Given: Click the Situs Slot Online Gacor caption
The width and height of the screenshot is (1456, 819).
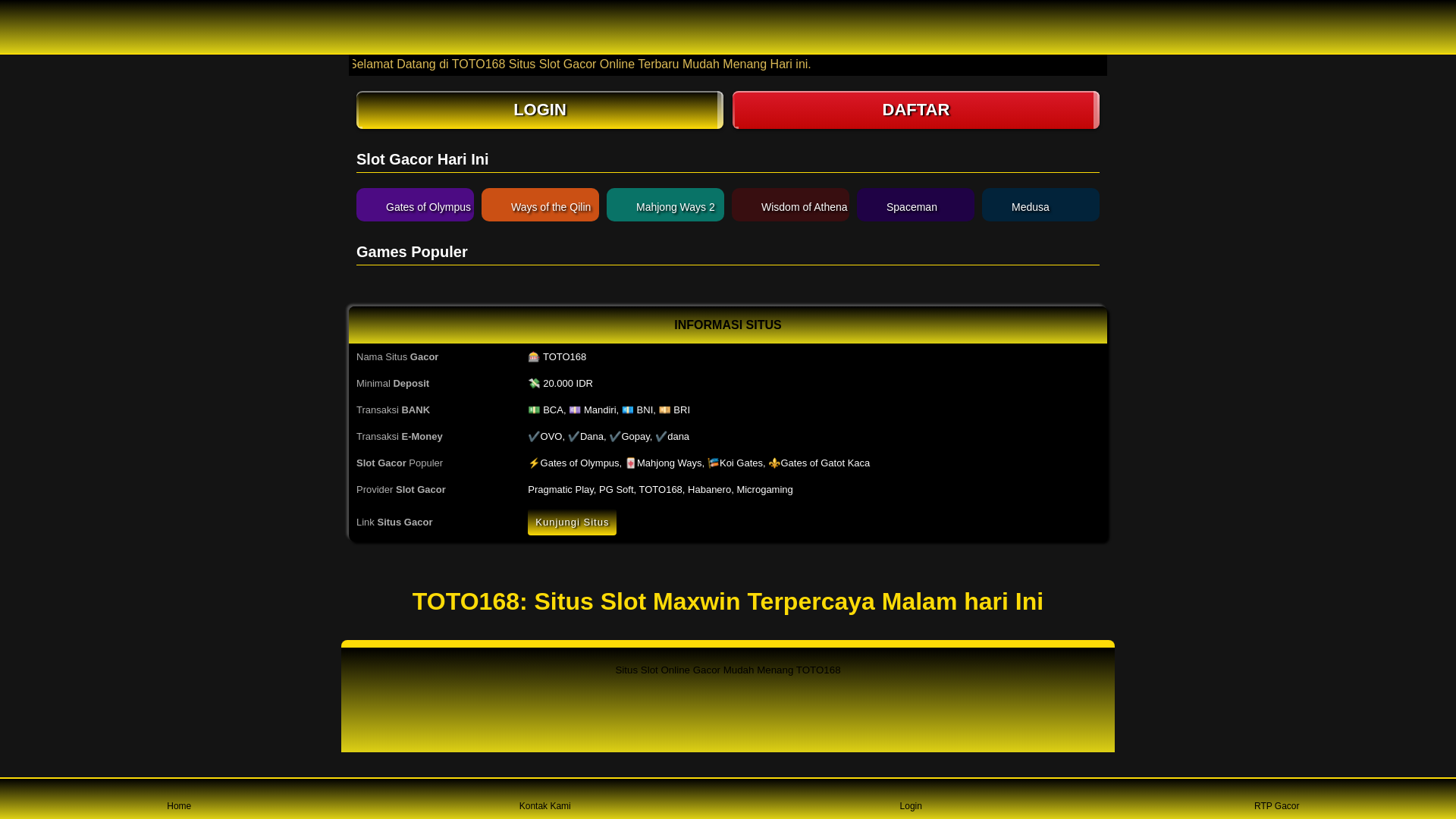Looking at the screenshot, I should [x=728, y=670].
